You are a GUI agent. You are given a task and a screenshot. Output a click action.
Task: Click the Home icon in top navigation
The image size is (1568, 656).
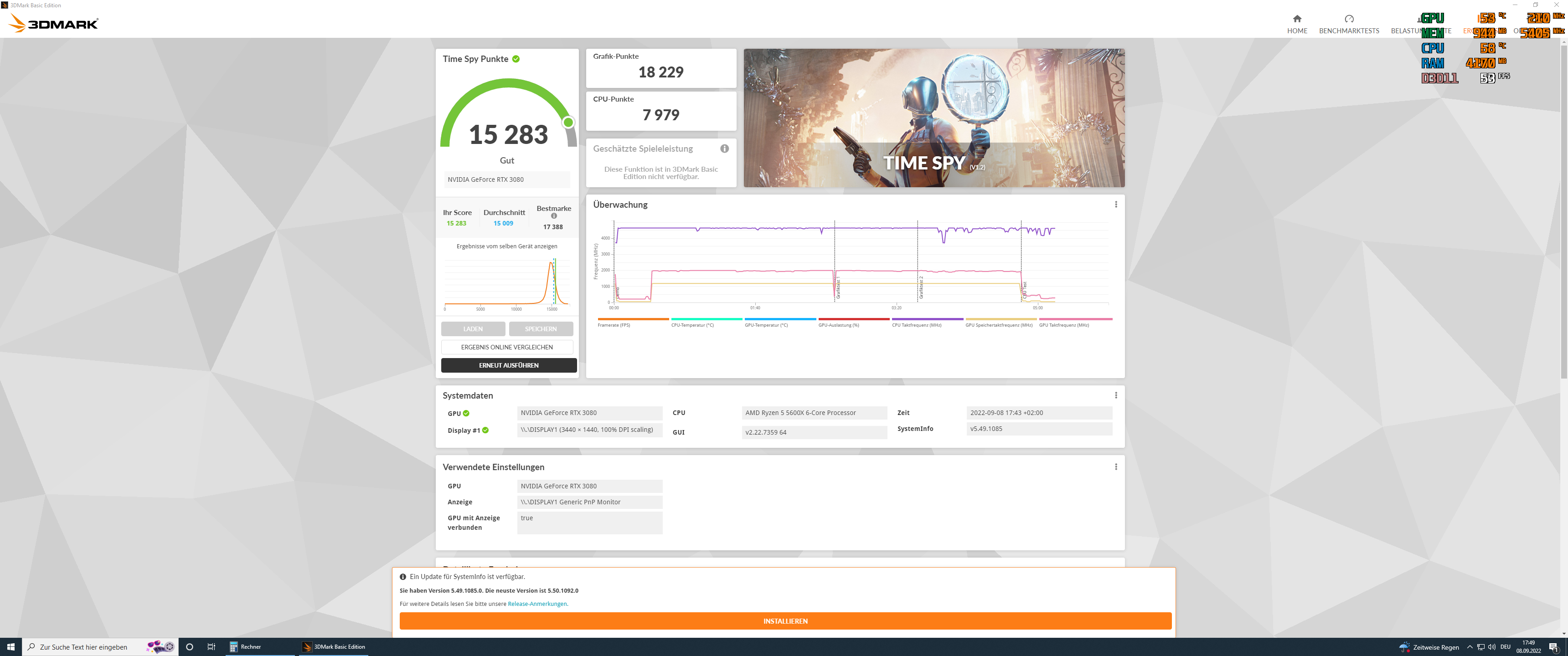coord(1296,19)
